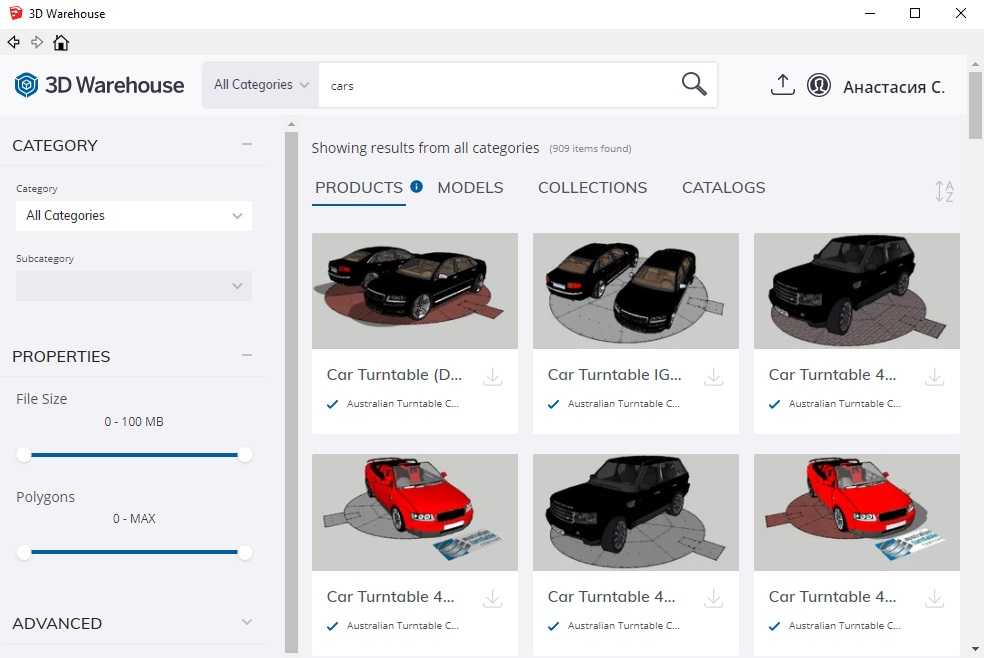984x658 pixels.
Task: Collapse the Category section
Action: 247,145
